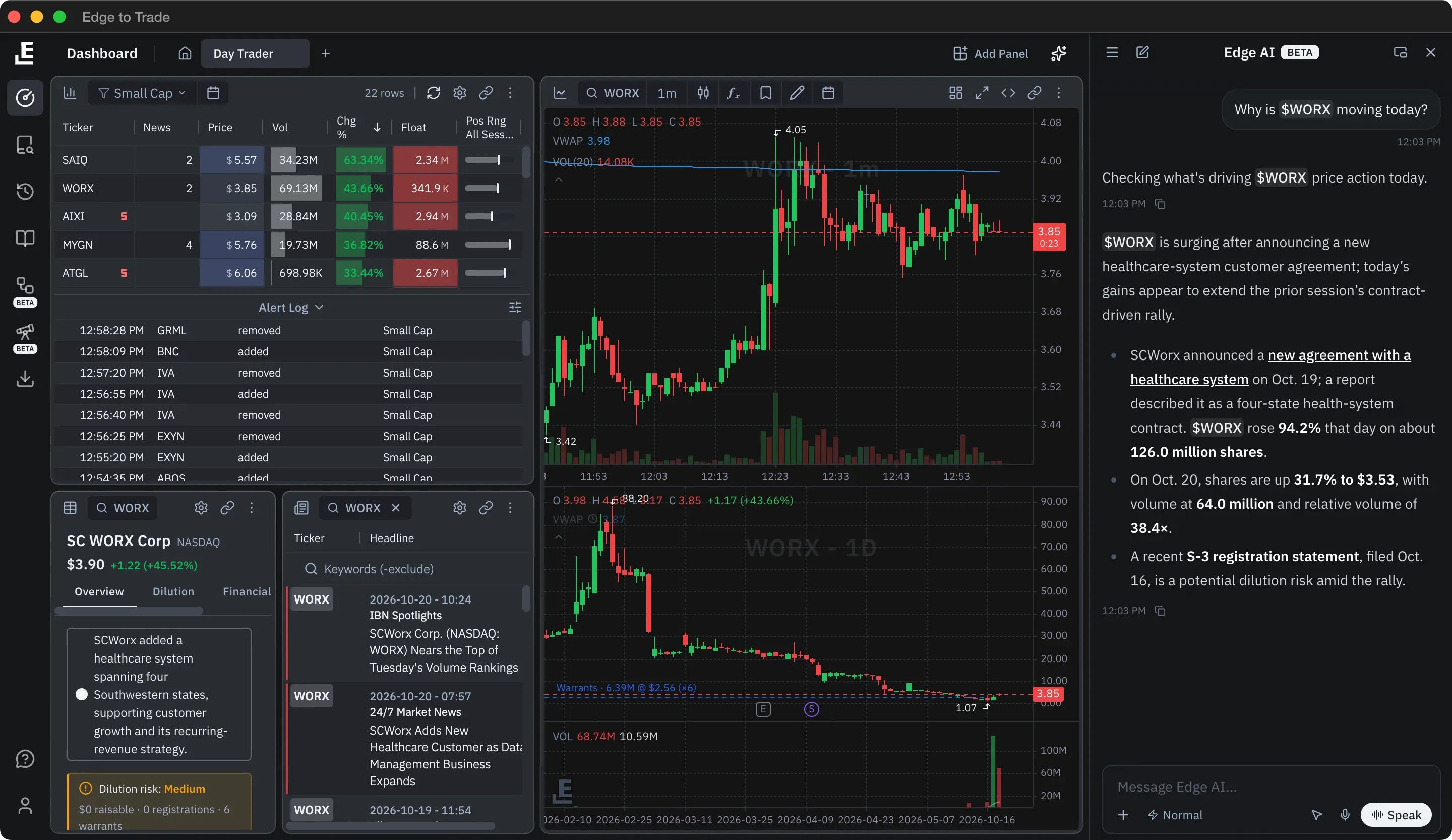Viewport: 1452px width, 840px height.
Task: Open the healthcare system agreement link
Action: [x=1270, y=367]
